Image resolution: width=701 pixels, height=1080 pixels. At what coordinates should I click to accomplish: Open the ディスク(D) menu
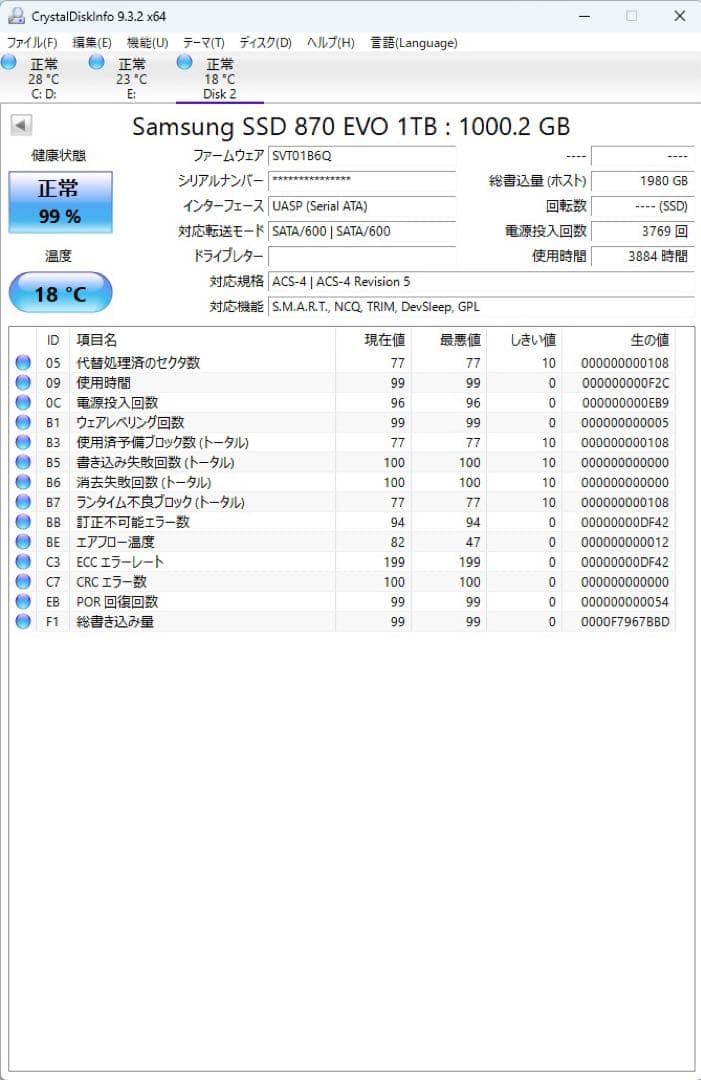point(265,43)
